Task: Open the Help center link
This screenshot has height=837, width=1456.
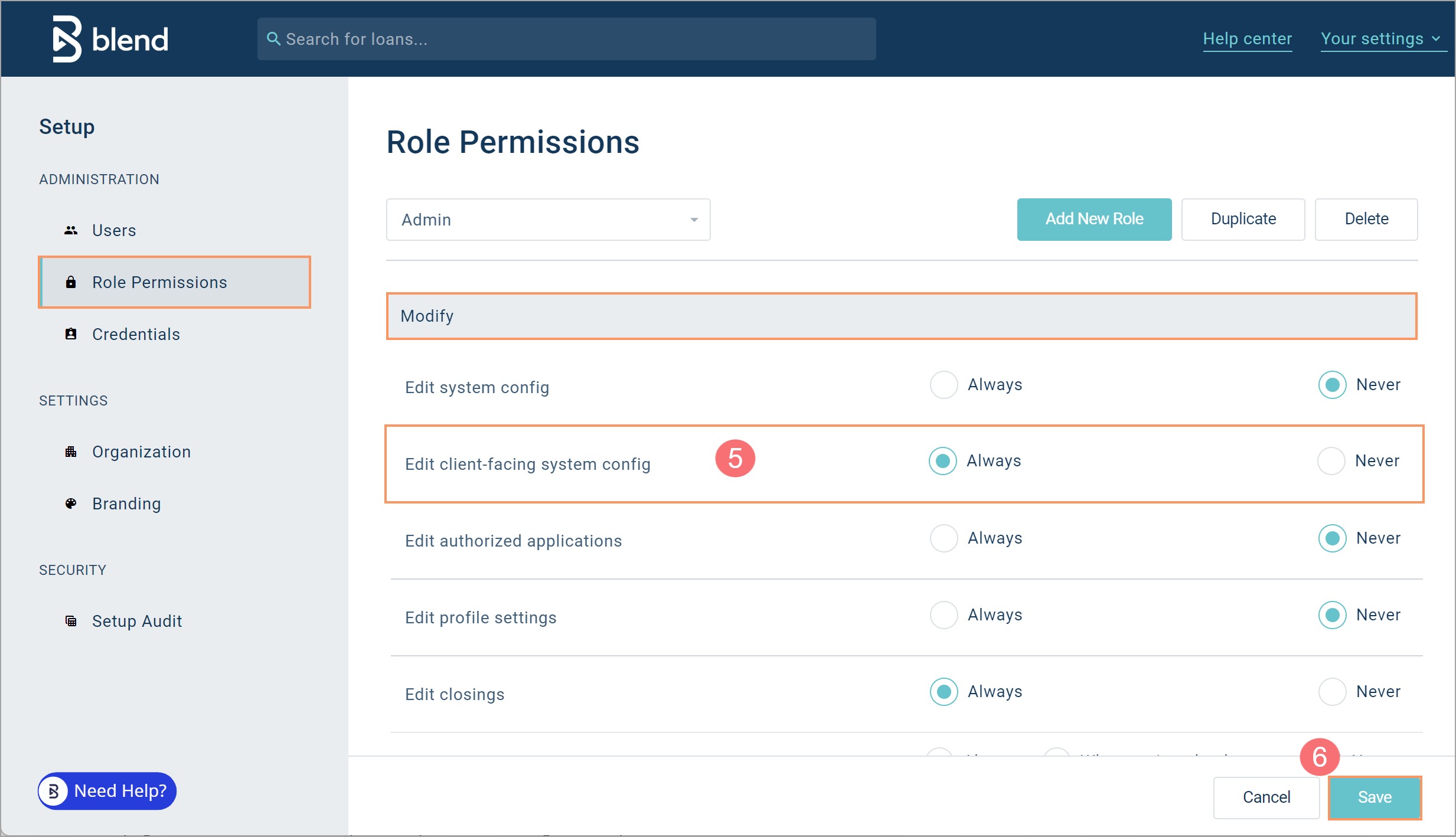Action: tap(1247, 39)
